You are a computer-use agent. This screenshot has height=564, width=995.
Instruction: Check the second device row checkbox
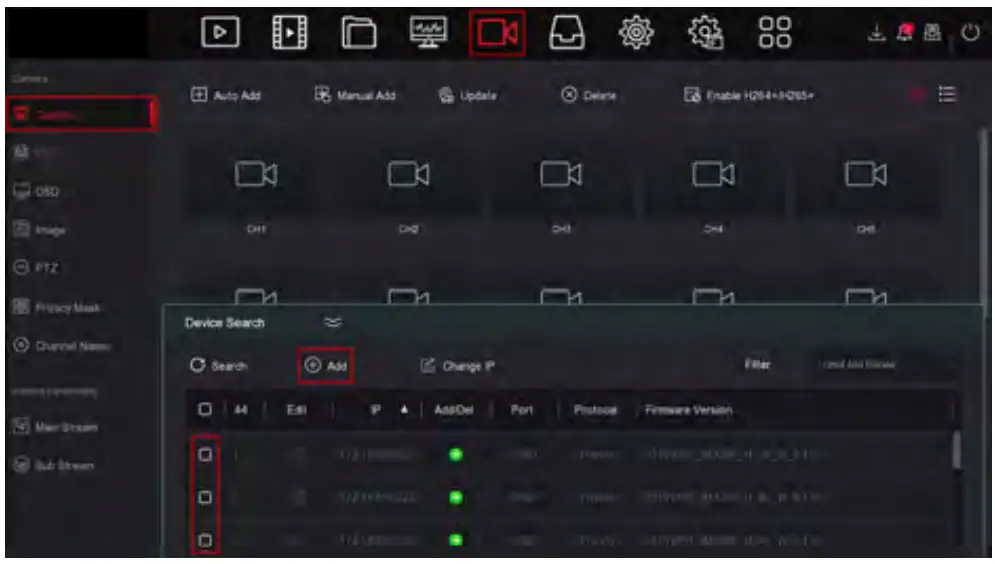tap(205, 497)
